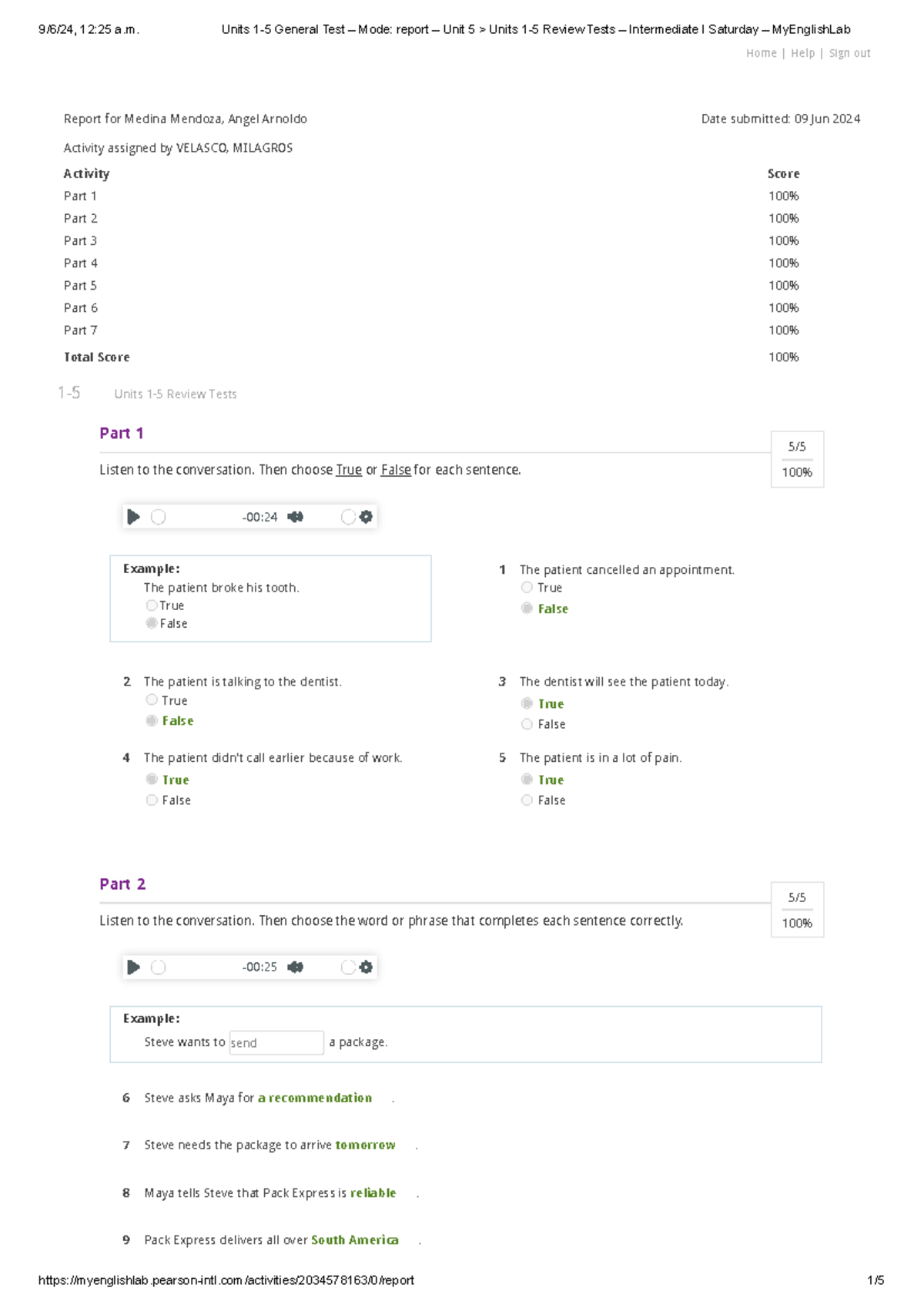Click Home in the top navigation
Viewport: 924px width, 1308px height.
coord(762,52)
